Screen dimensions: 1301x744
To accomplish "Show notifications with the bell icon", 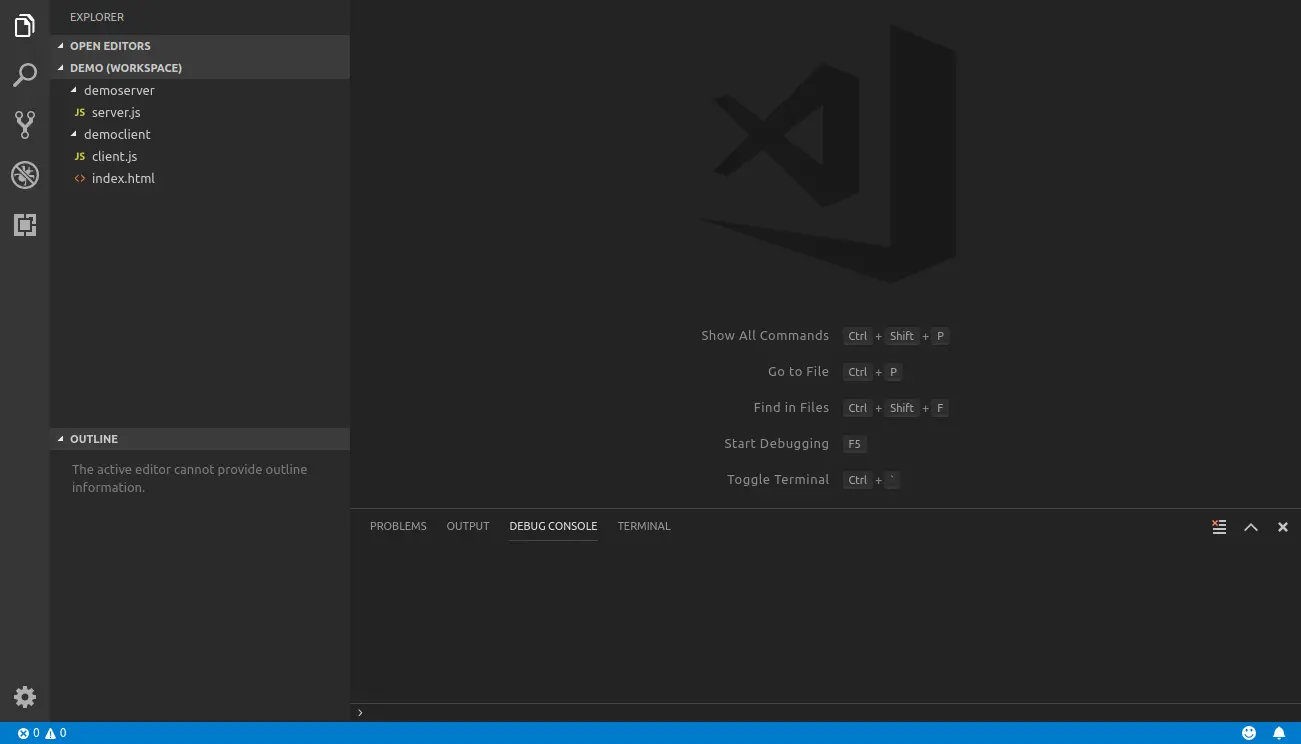I will (x=1279, y=733).
